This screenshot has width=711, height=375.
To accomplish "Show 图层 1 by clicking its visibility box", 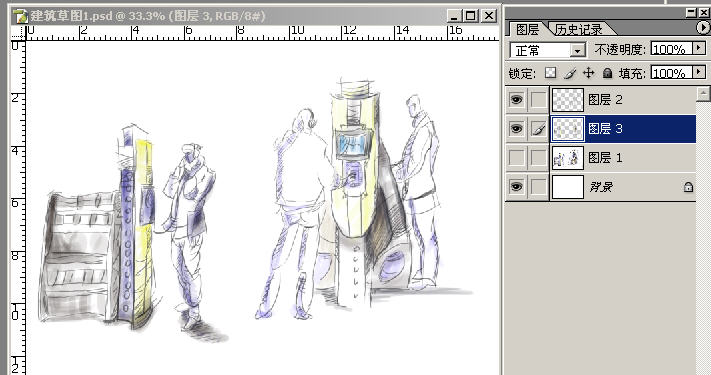I will (516, 158).
